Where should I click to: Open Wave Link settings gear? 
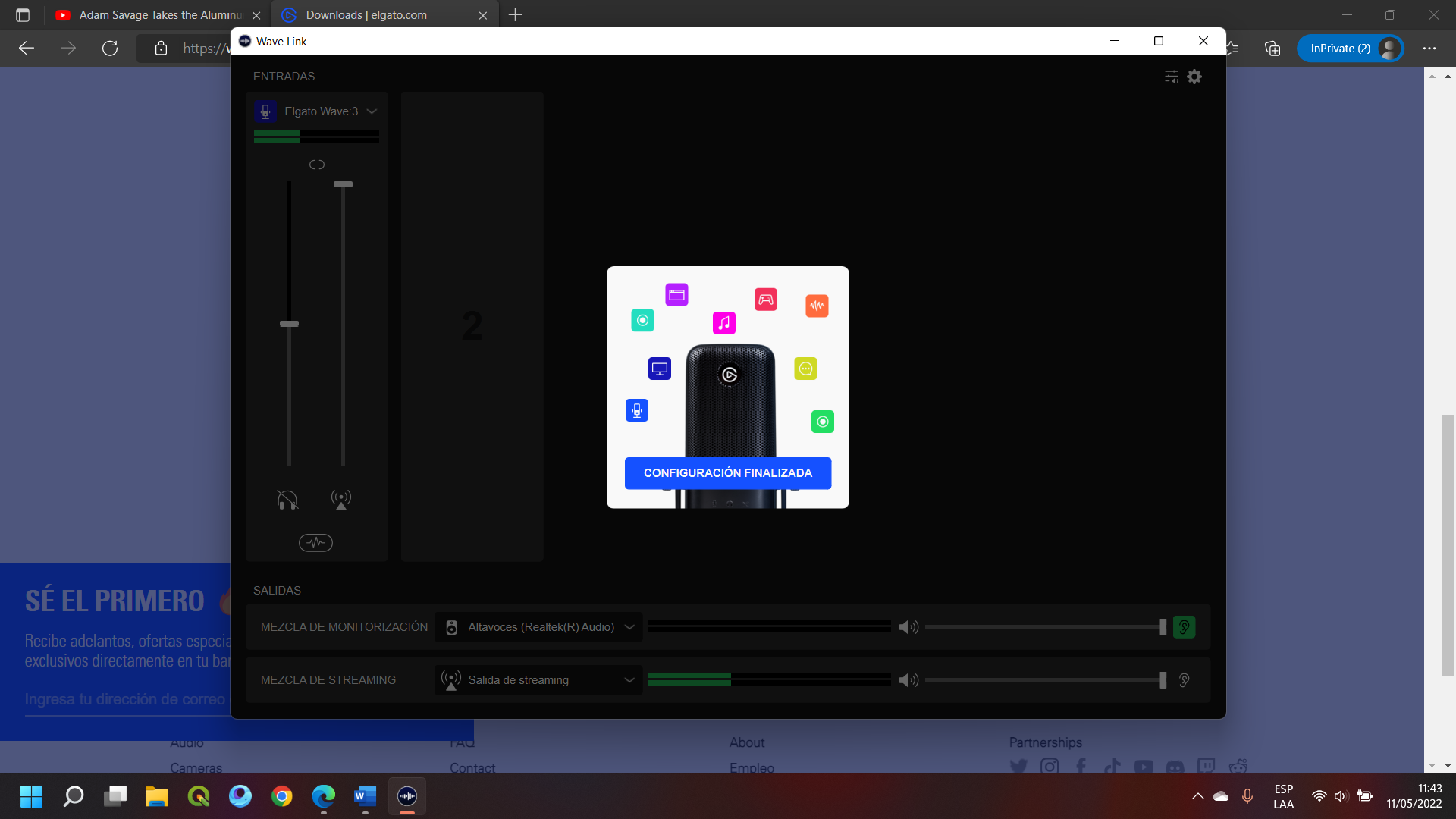(1194, 77)
